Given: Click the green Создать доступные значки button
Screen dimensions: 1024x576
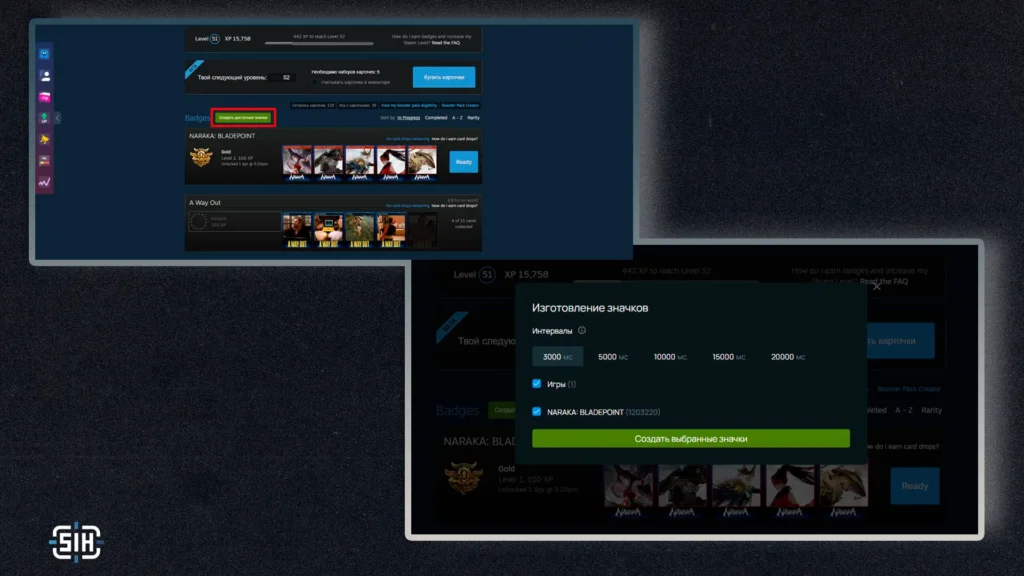Looking at the screenshot, I should (243, 118).
